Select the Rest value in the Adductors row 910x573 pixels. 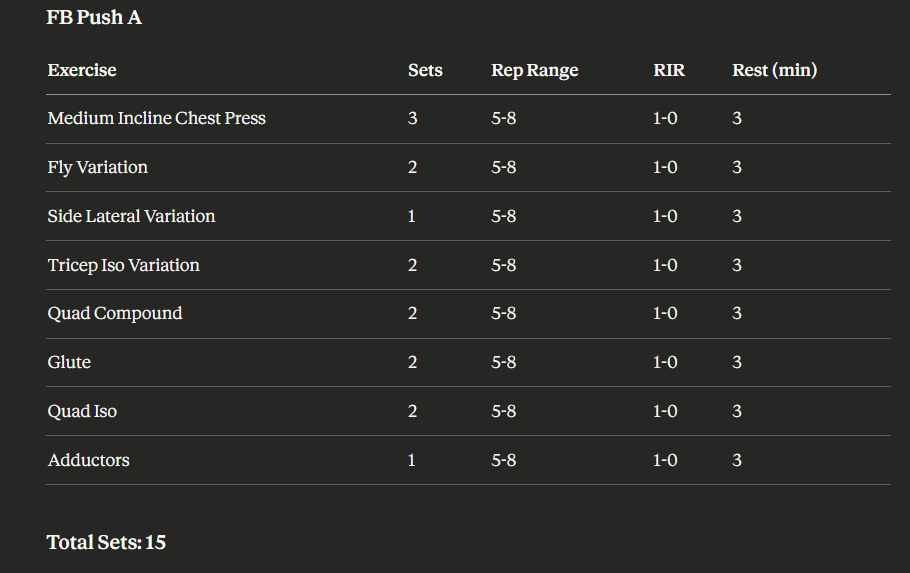point(737,460)
